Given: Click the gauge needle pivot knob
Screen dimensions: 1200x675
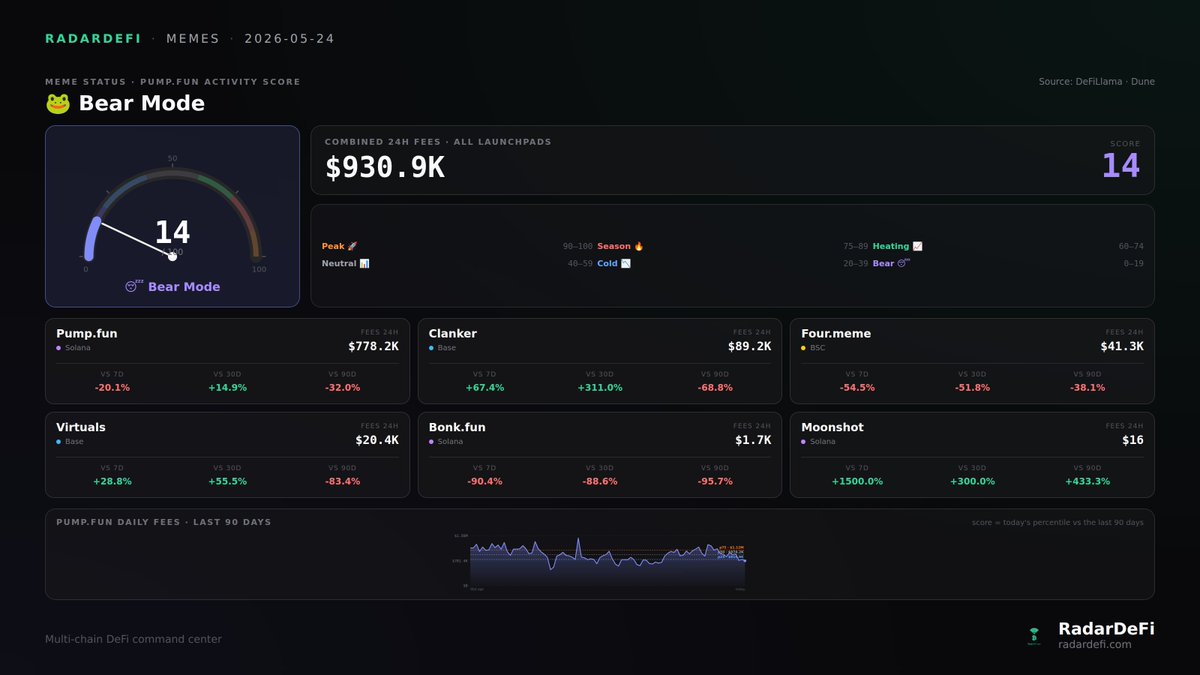Looking at the screenshot, I should (172, 256).
